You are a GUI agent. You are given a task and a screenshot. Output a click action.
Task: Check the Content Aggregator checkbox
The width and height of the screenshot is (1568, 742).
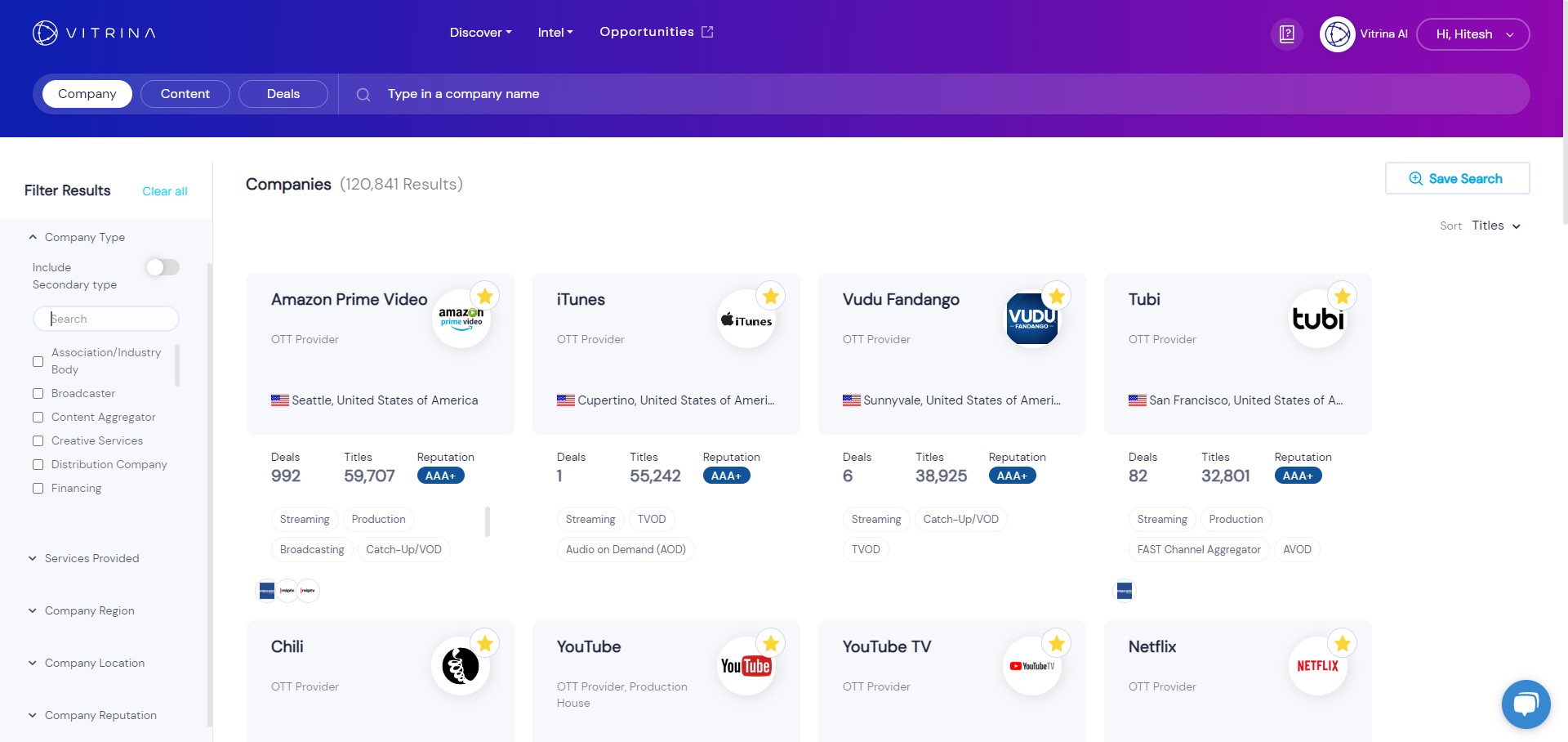pos(38,417)
